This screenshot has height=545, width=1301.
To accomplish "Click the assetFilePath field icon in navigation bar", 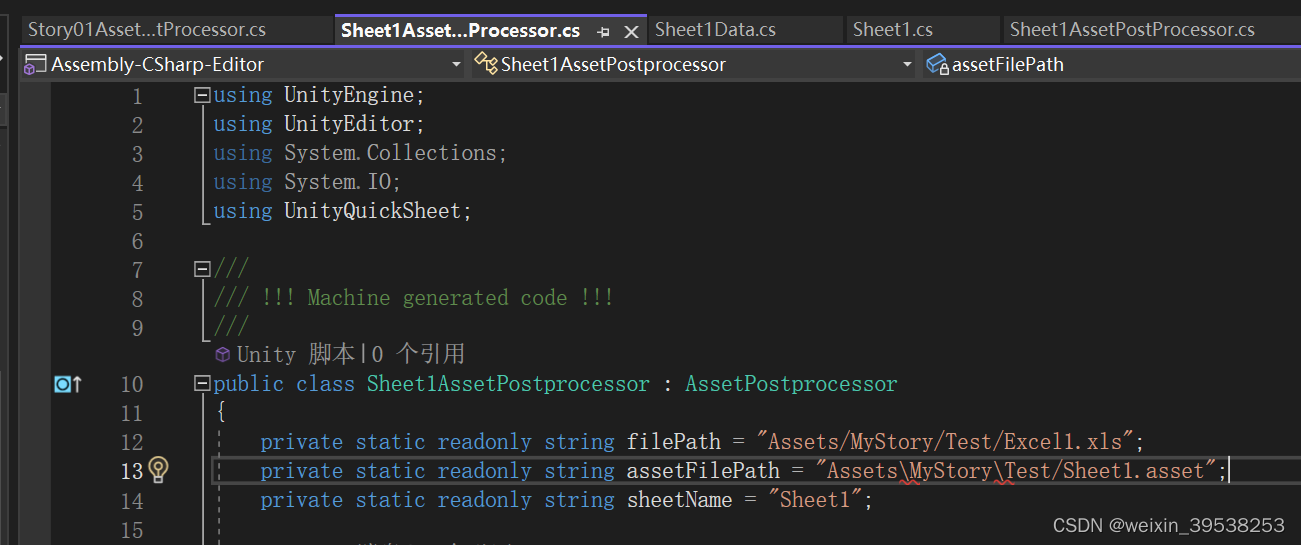I will (x=937, y=65).
